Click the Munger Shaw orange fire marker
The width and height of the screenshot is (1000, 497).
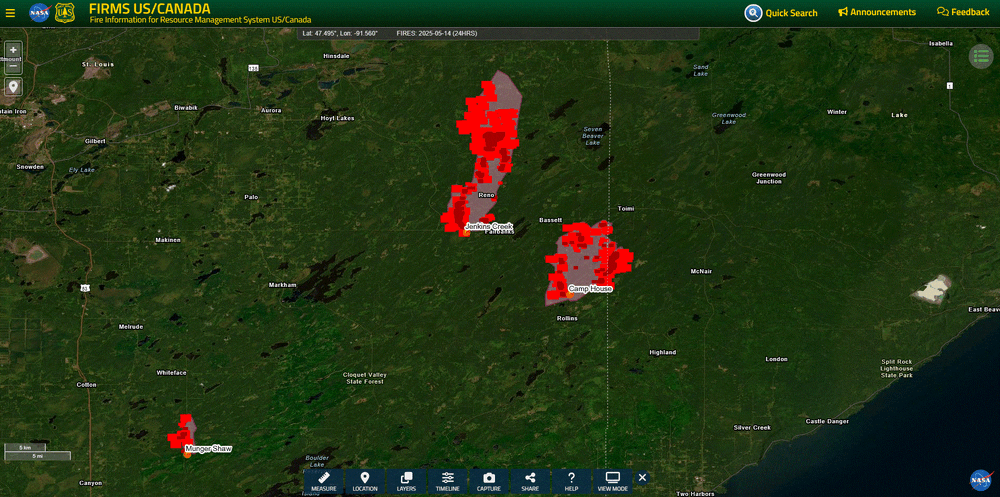[x=188, y=454]
